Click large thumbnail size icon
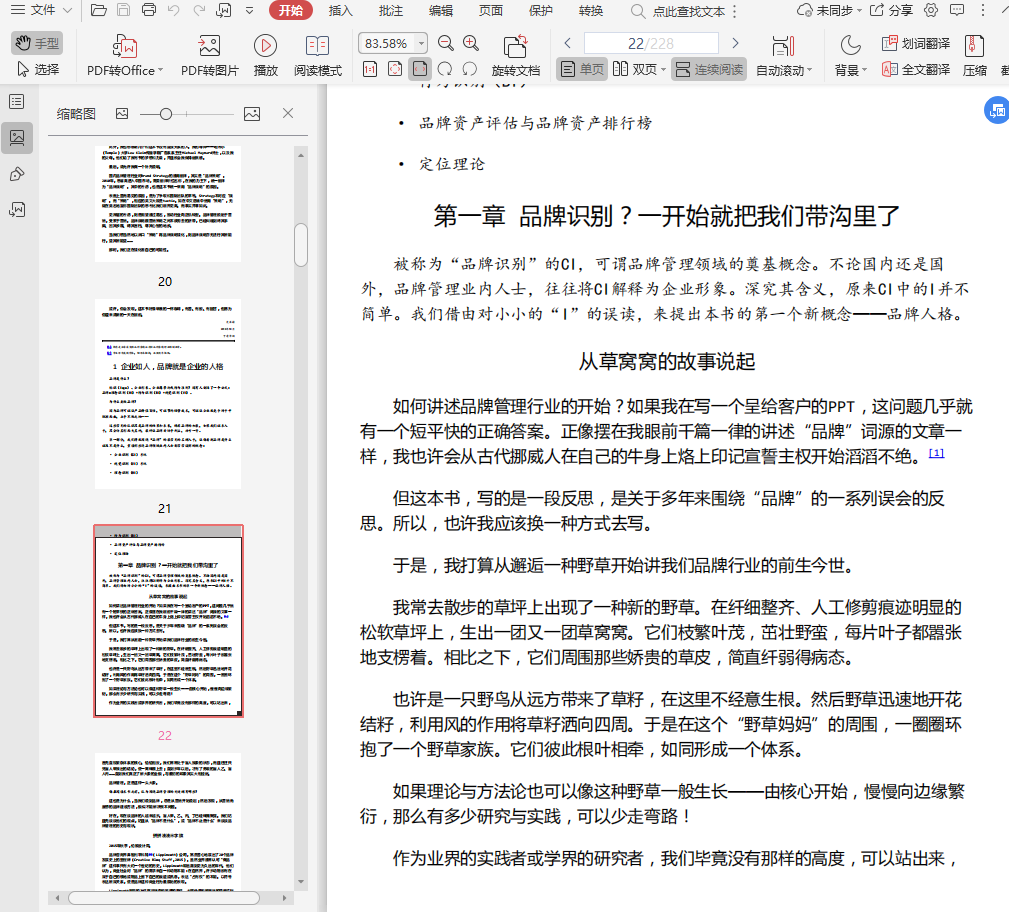Viewport: 1009px width, 912px height. click(x=252, y=114)
